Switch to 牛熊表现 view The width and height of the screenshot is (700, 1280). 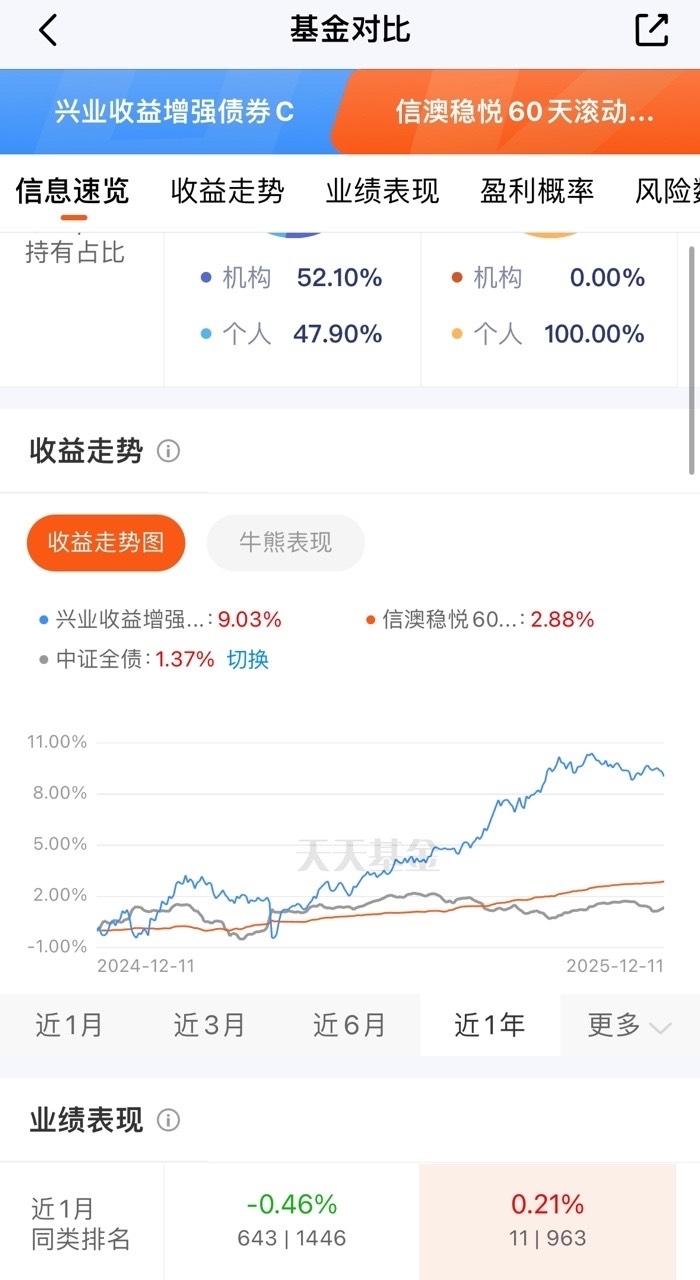click(285, 543)
